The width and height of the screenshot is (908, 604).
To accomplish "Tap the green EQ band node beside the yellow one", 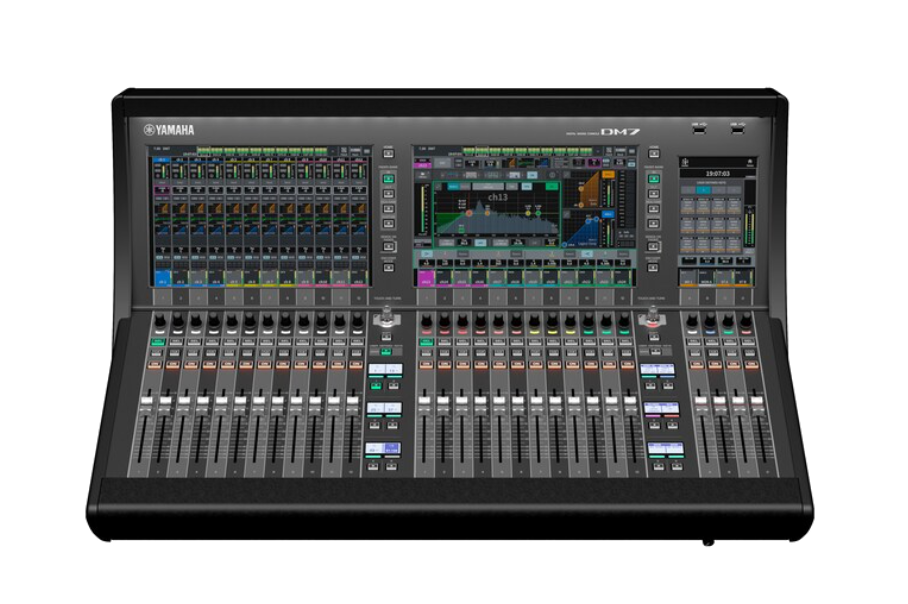I will click(x=539, y=213).
